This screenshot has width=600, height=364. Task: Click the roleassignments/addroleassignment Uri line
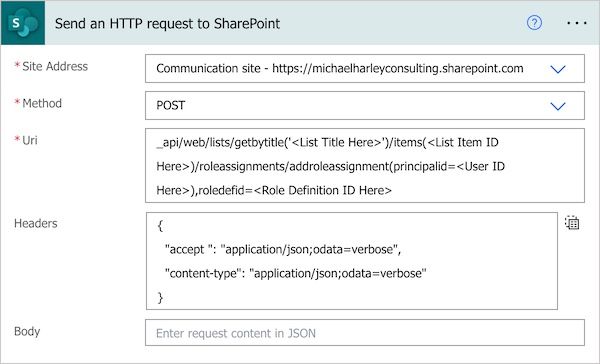[x=331, y=166]
